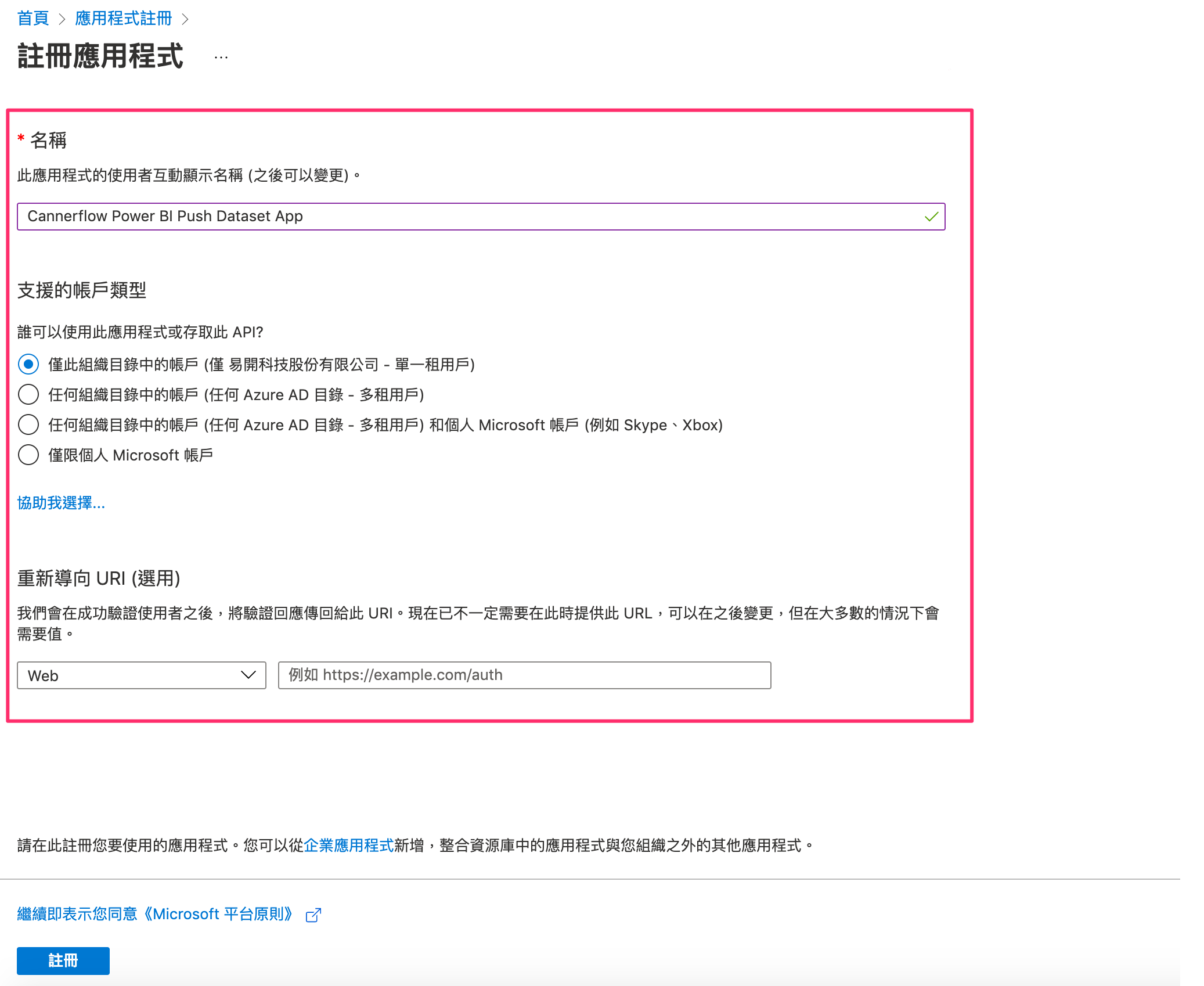This screenshot has height=986, width=1204.
Task: Select single-tenant 單一租用戶 radio option
Action: [x=28, y=365]
